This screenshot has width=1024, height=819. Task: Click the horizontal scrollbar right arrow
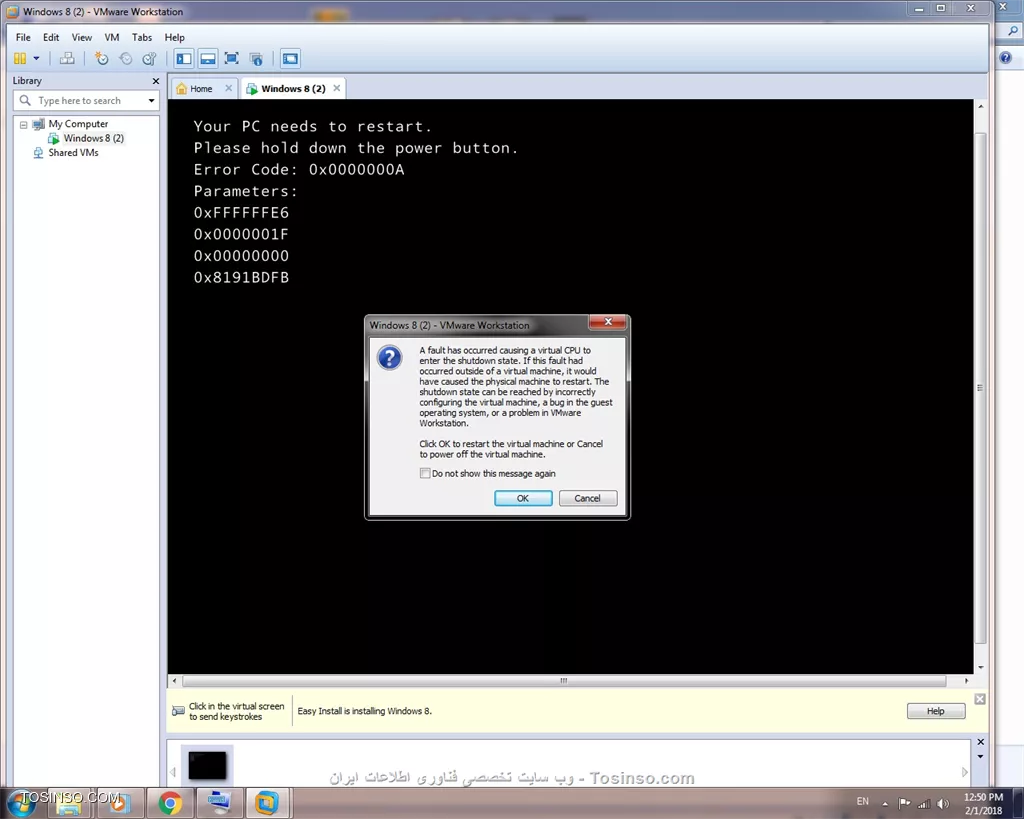[967, 681]
